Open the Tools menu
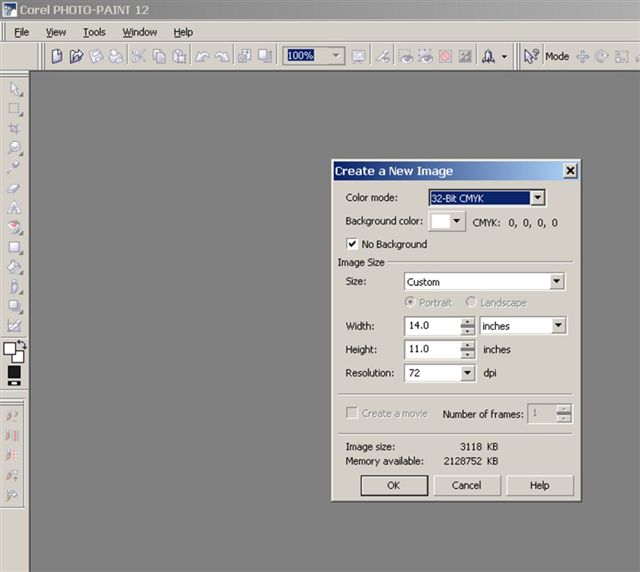640x572 pixels. click(94, 32)
